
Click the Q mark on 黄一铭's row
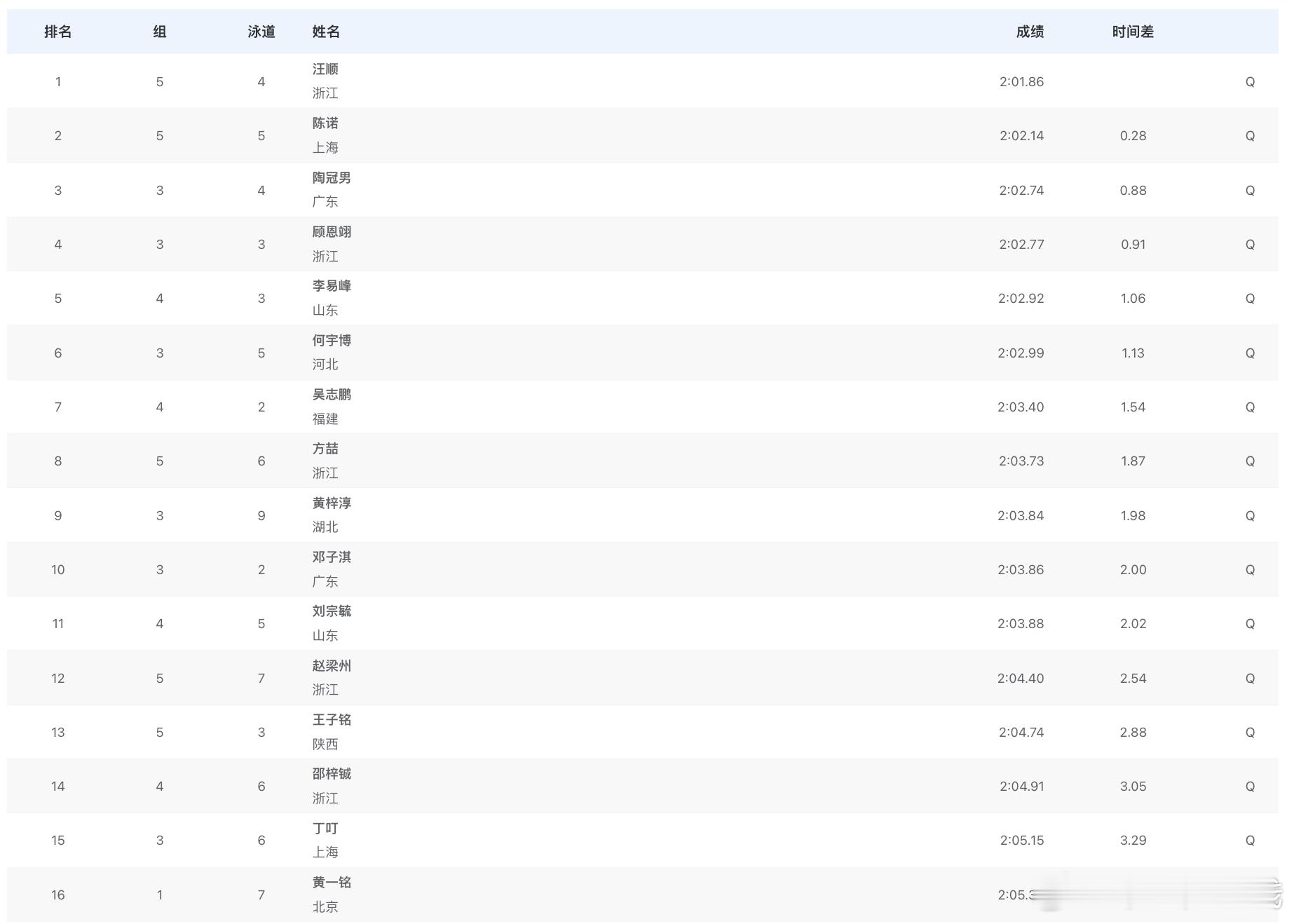[1251, 895]
